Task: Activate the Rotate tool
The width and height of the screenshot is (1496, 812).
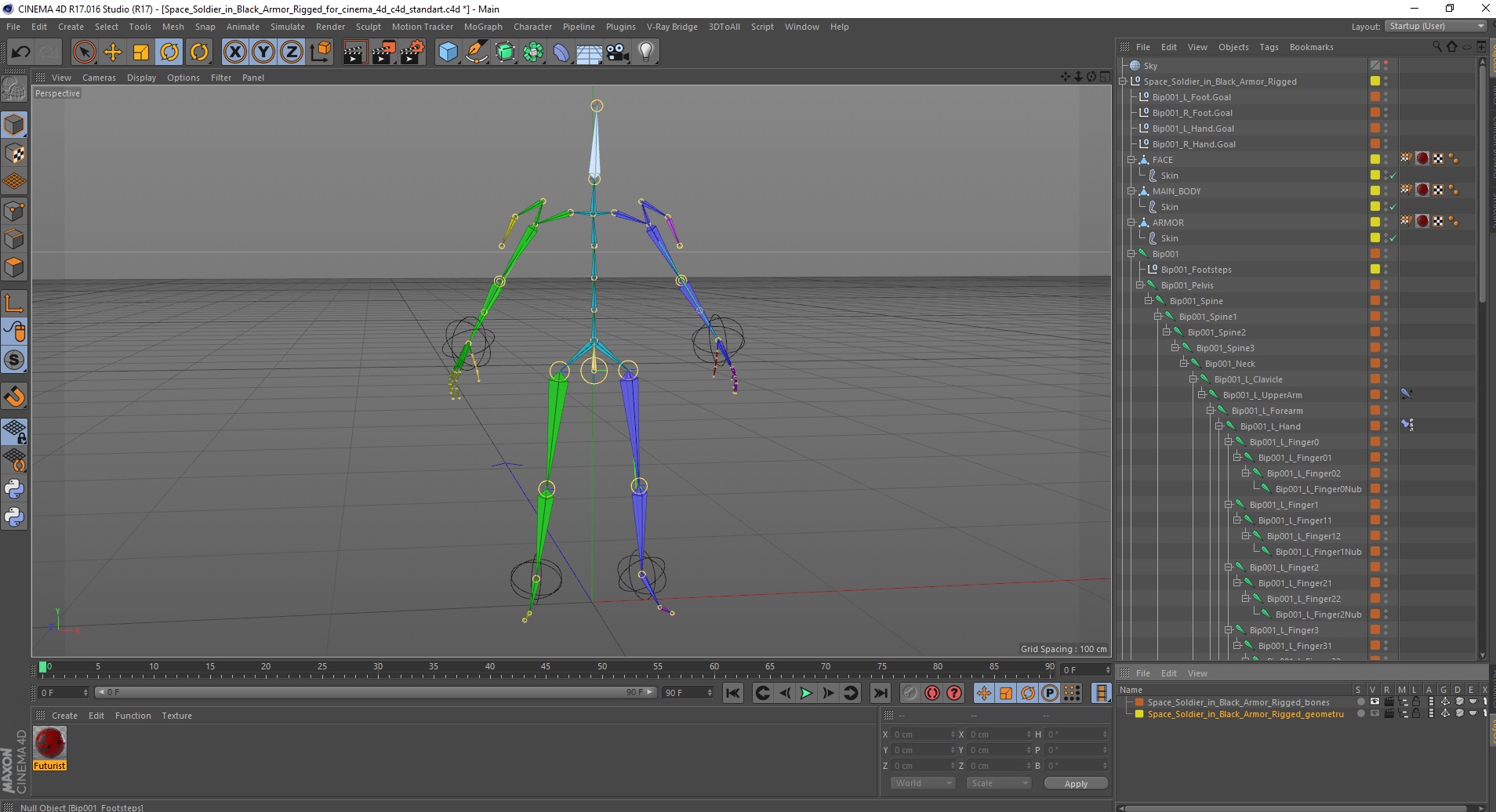Action: coord(169,53)
